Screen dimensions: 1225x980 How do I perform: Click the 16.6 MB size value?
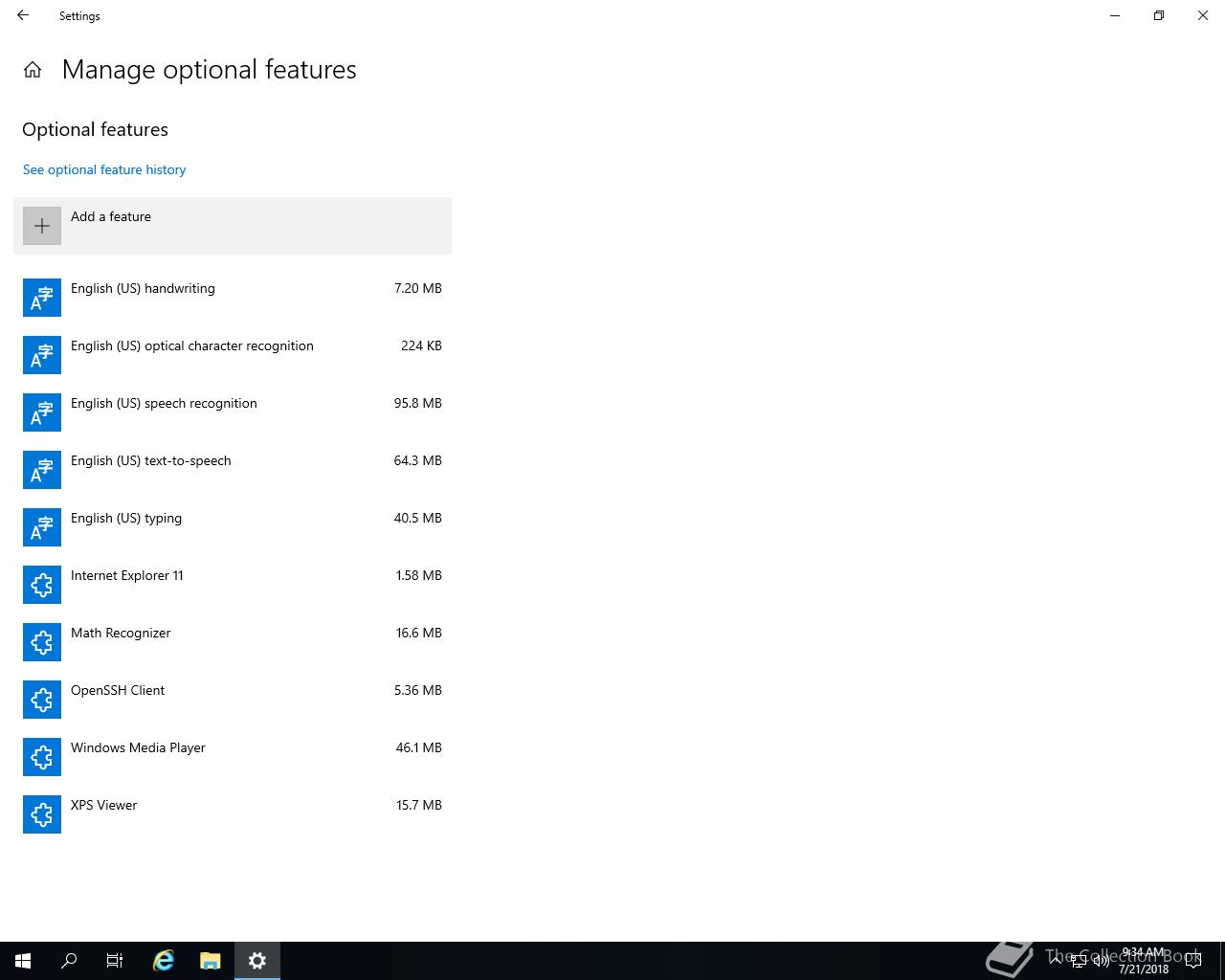418,633
